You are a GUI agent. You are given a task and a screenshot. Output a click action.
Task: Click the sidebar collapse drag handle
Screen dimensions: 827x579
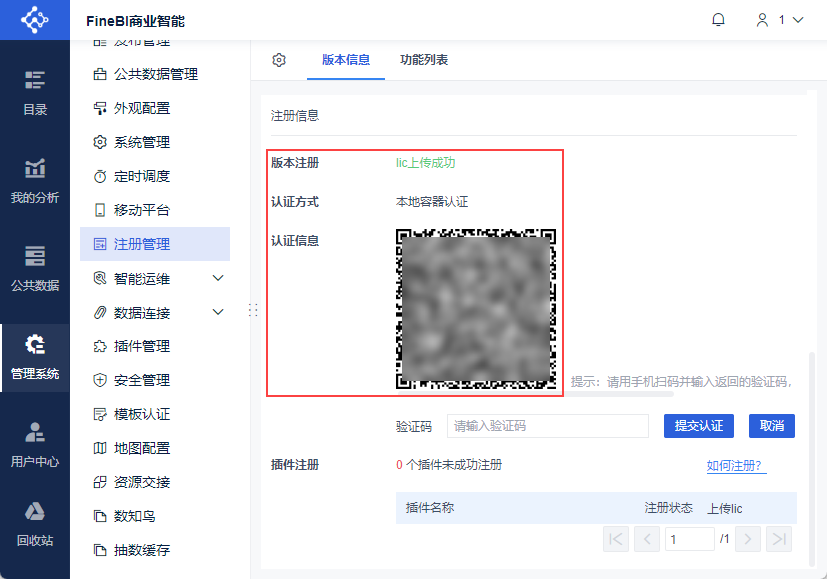253,310
